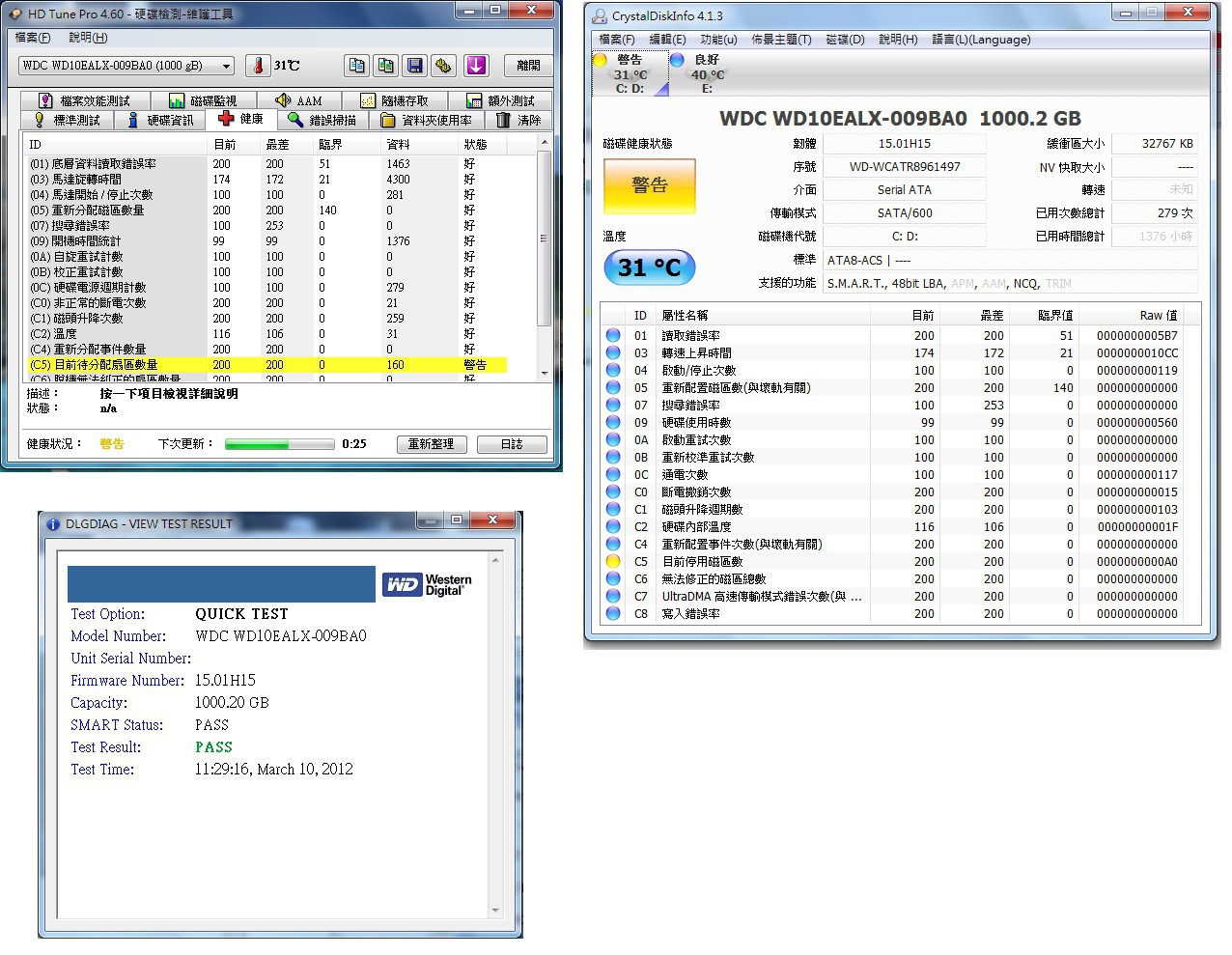Click the blue 31 °C temperature button
This screenshot has height=955, width=1232.
(x=650, y=267)
